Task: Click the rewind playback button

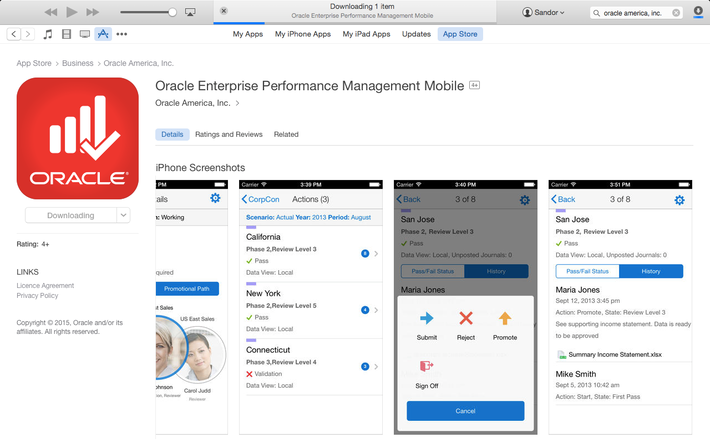Action: [51, 12]
